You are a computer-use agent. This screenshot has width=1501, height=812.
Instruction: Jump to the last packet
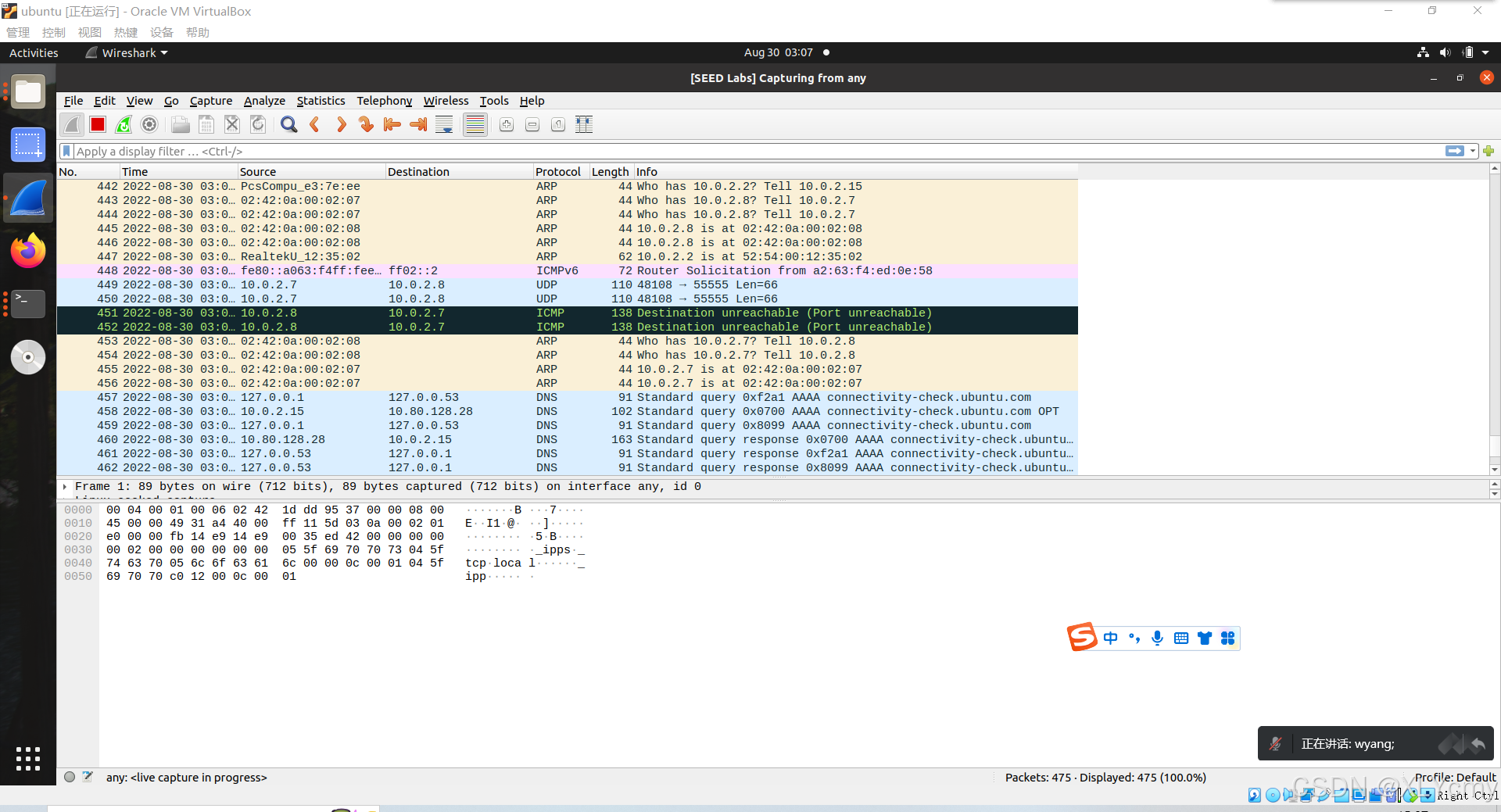[x=417, y=124]
